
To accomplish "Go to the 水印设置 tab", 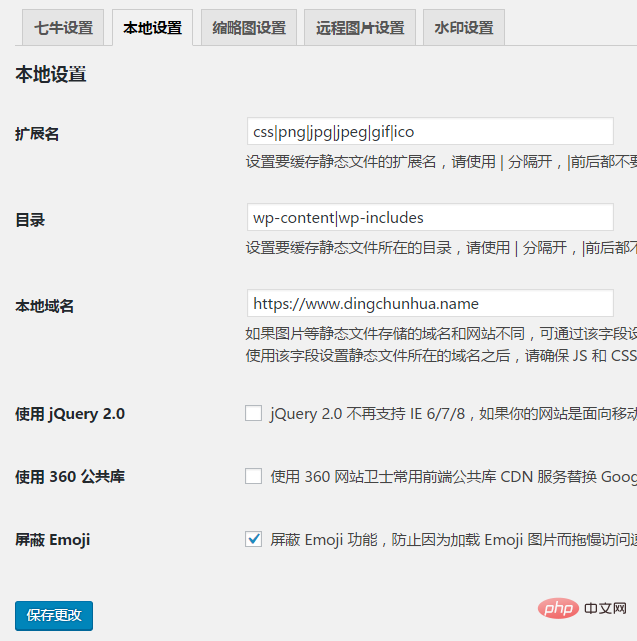I will click(x=464, y=28).
